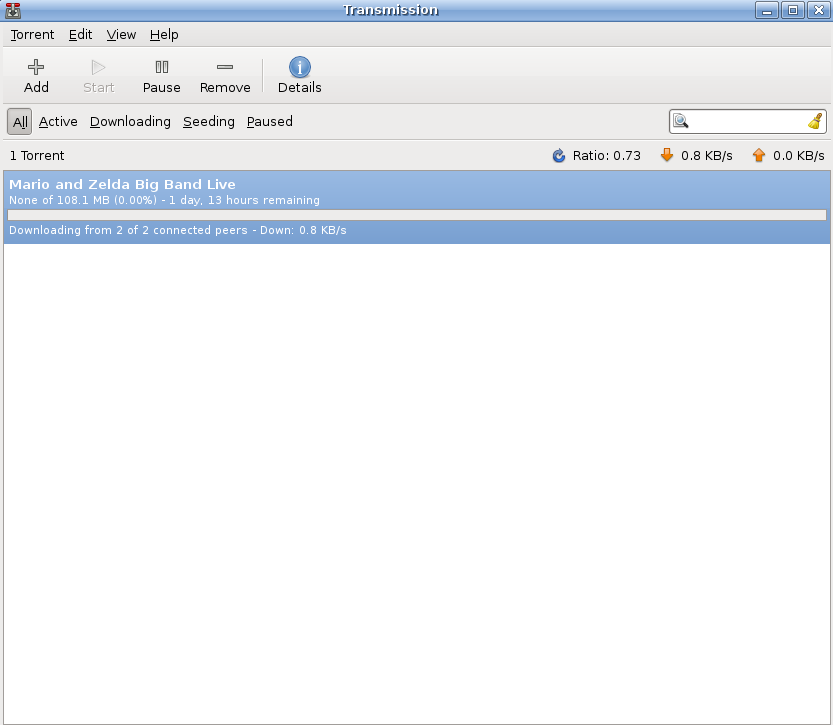Show only Seeding torrents
833x725 pixels.
coord(209,122)
